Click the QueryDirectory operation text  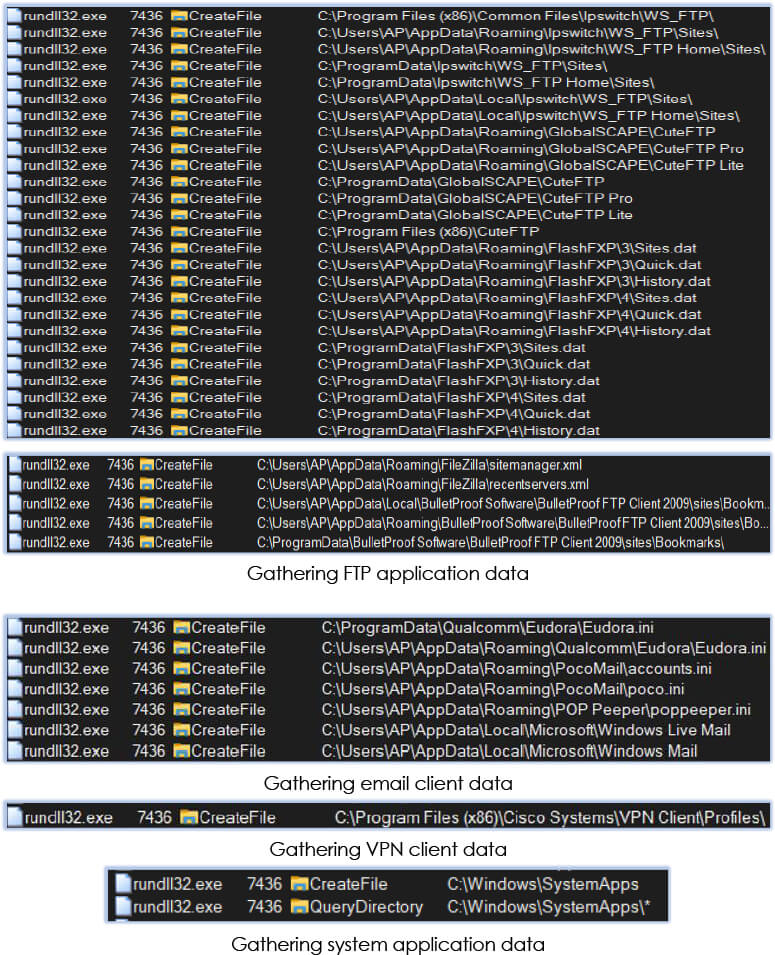click(366, 907)
